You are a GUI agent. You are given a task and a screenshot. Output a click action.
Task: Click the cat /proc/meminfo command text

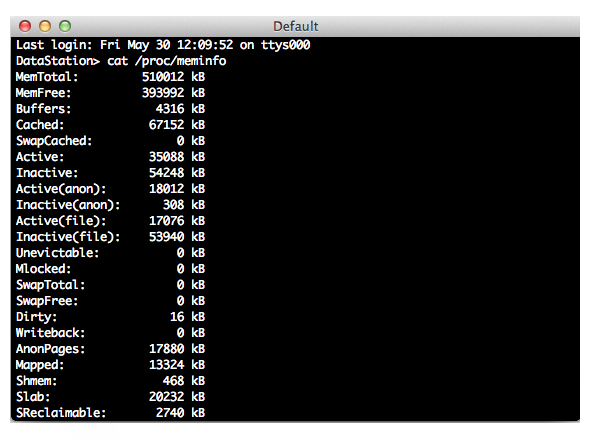click(x=167, y=61)
